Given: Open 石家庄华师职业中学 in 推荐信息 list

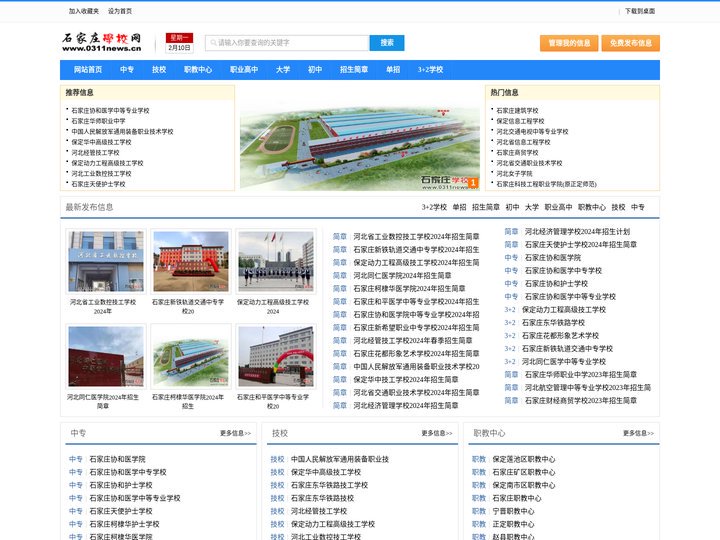Looking at the screenshot, I should [98, 121].
